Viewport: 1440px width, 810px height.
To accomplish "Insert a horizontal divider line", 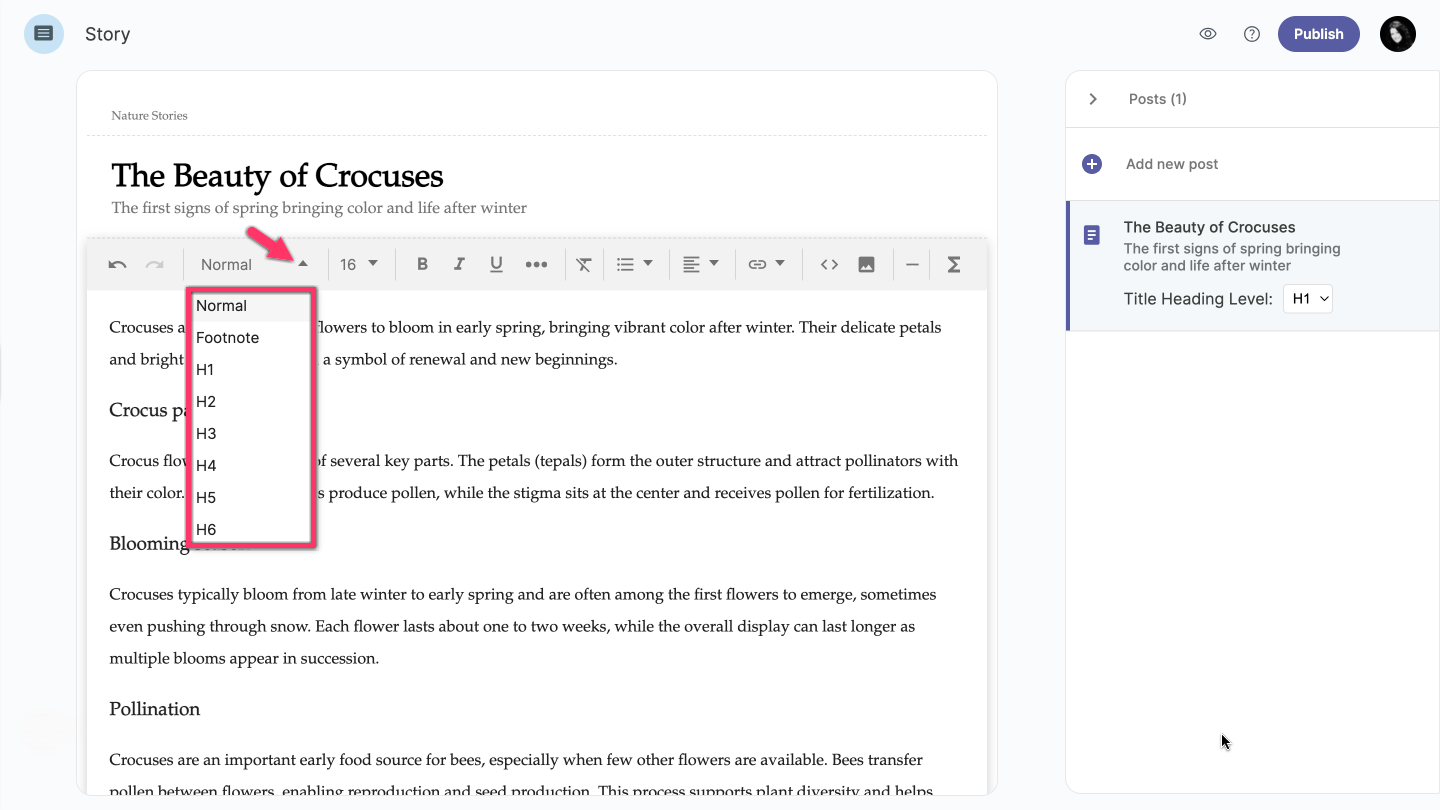I will click(x=912, y=264).
